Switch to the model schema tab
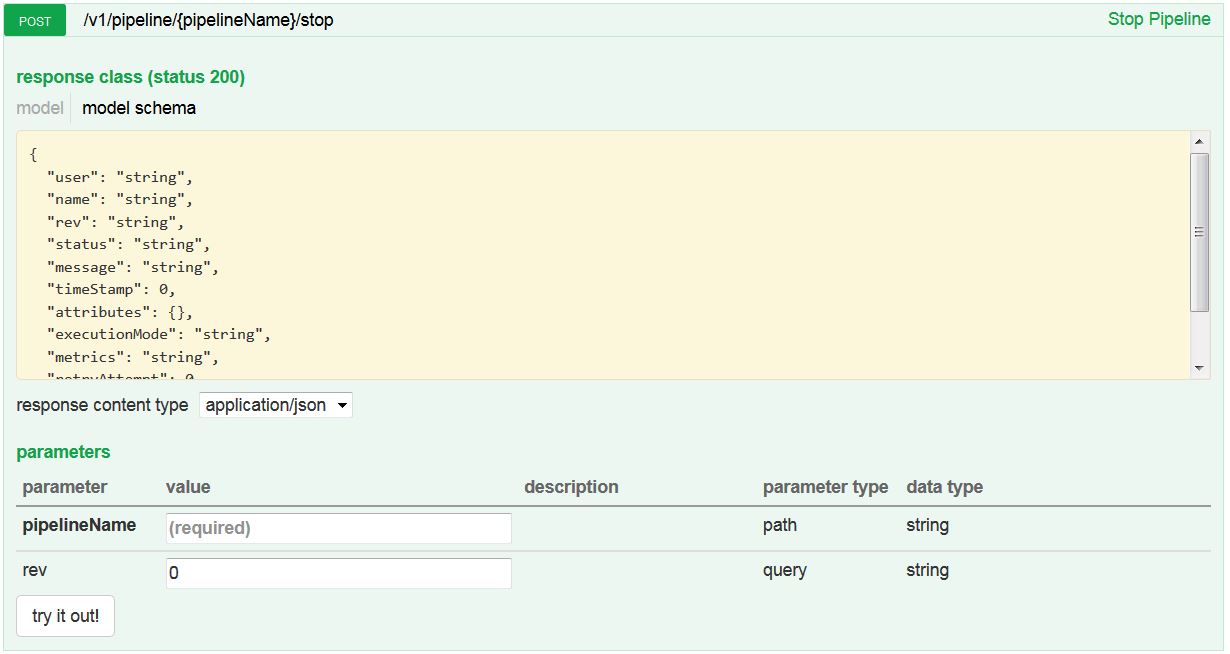 point(139,108)
